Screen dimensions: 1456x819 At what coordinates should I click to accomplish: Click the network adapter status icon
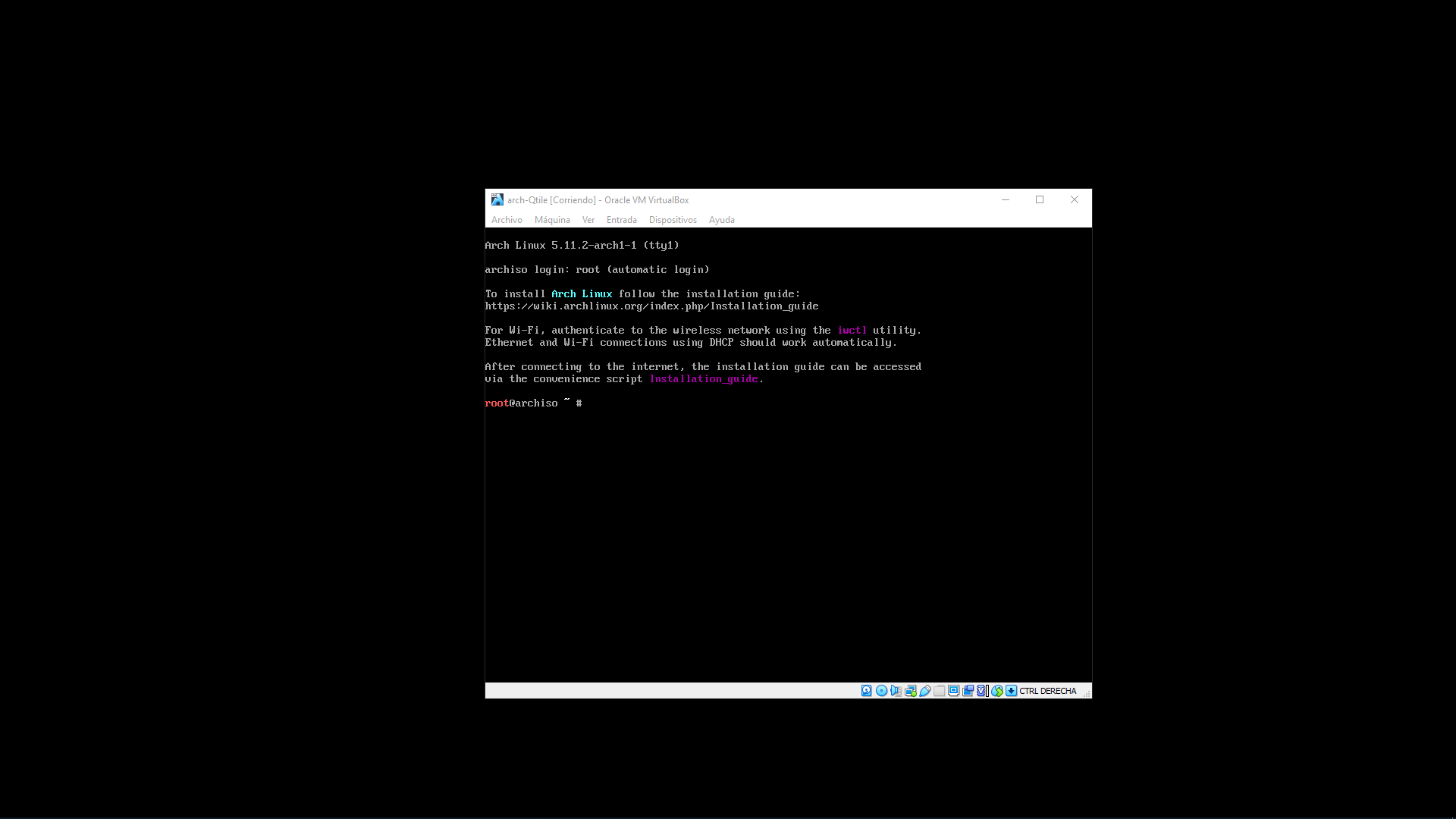click(910, 691)
